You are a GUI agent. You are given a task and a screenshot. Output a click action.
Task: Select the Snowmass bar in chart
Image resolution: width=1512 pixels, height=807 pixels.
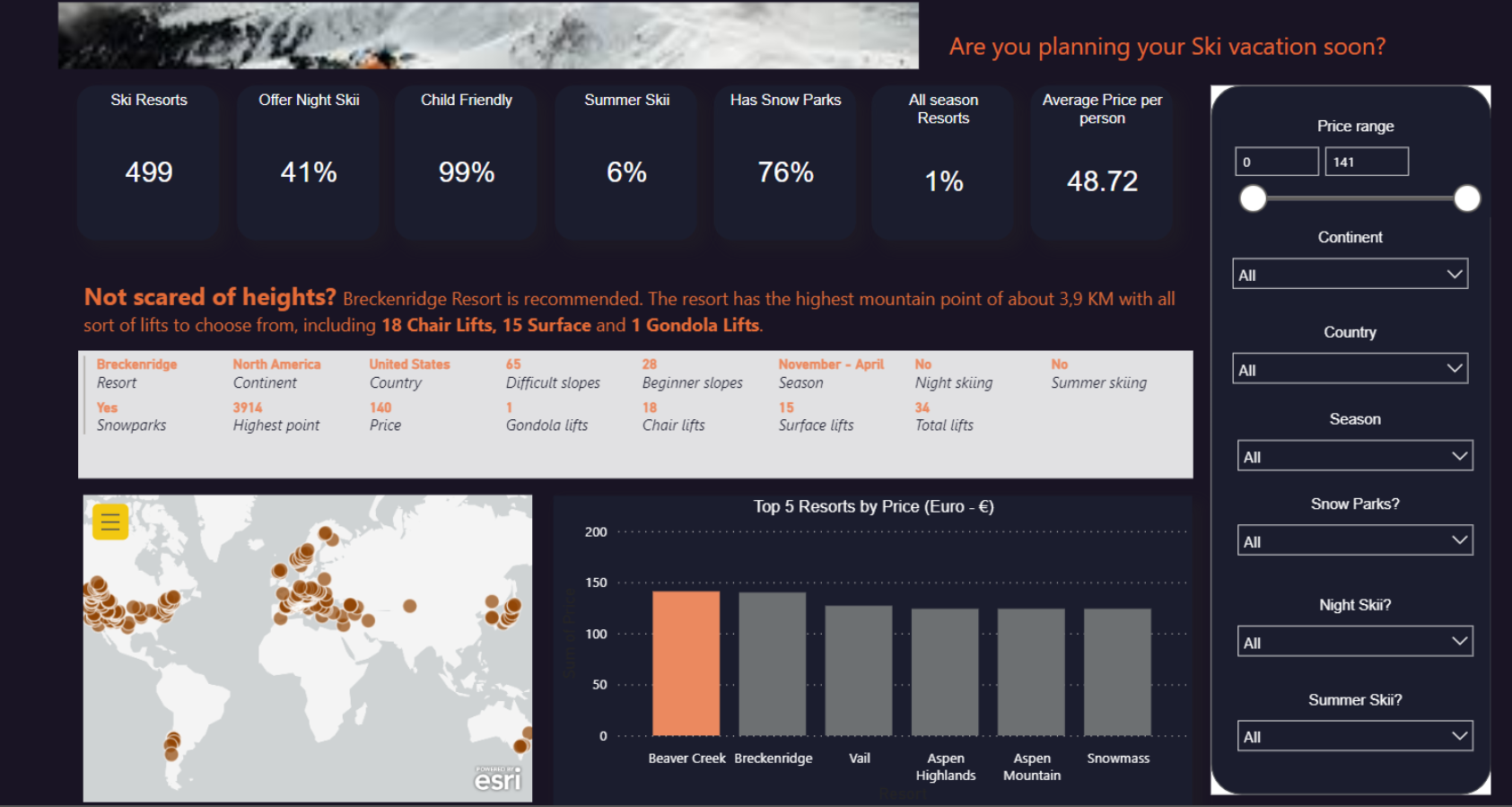1117,672
